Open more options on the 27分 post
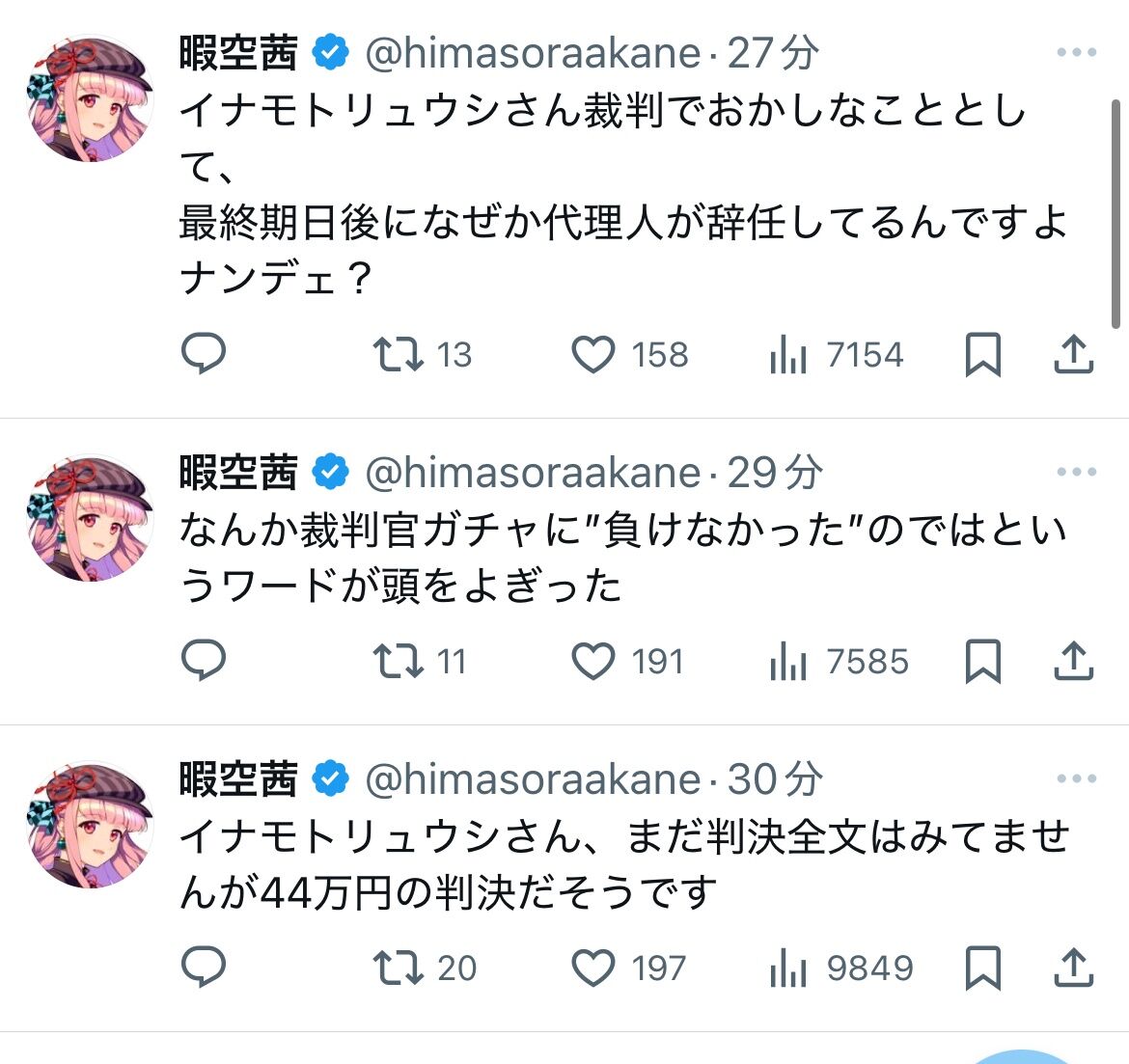This screenshot has height=1064, width=1129. (1076, 53)
